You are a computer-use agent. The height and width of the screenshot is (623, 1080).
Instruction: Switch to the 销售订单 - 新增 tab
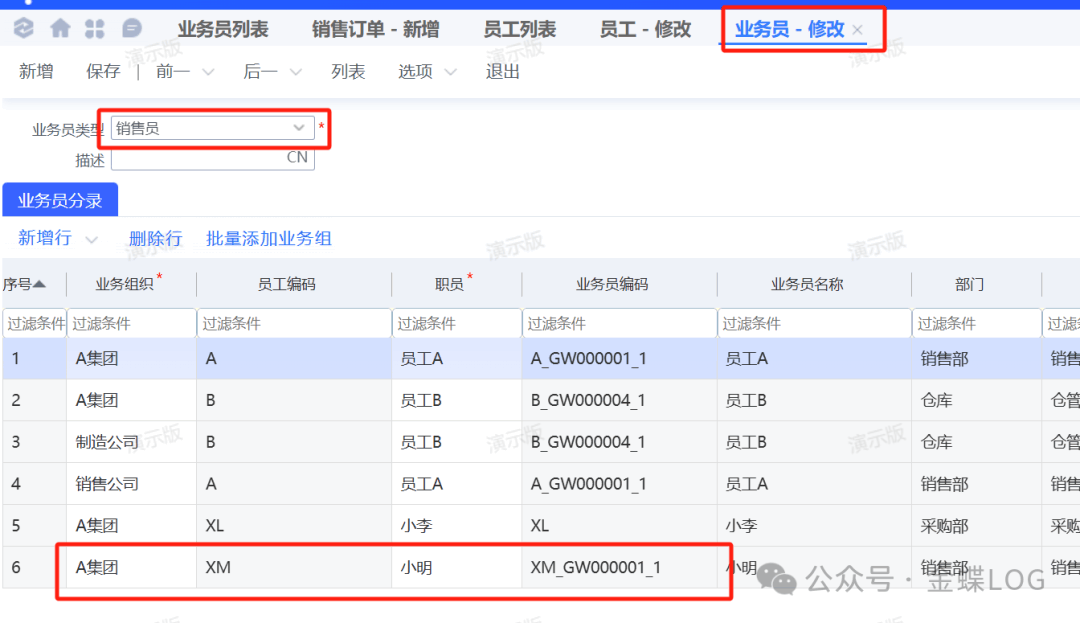pyautogui.click(x=375, y=29)
